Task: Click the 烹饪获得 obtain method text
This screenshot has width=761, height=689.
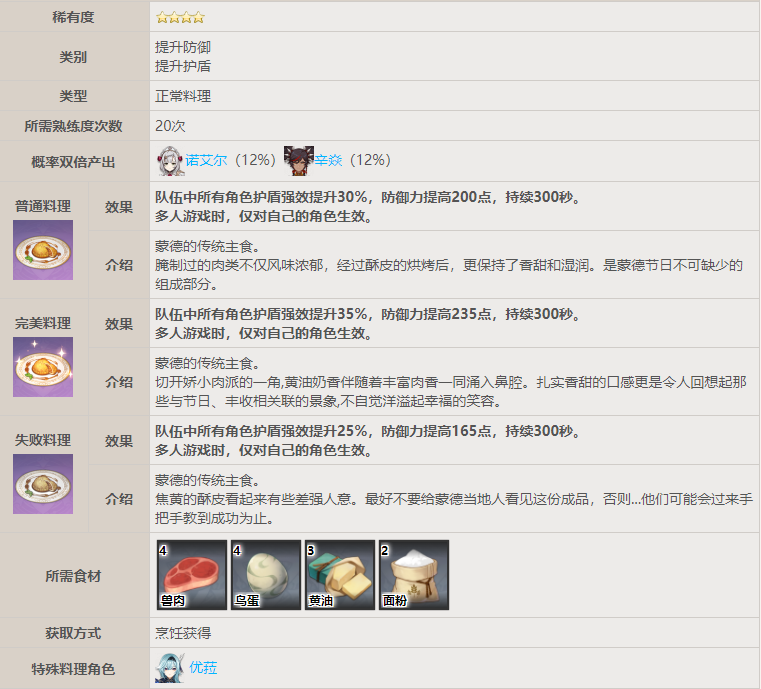Action: [x=183, y=633]
